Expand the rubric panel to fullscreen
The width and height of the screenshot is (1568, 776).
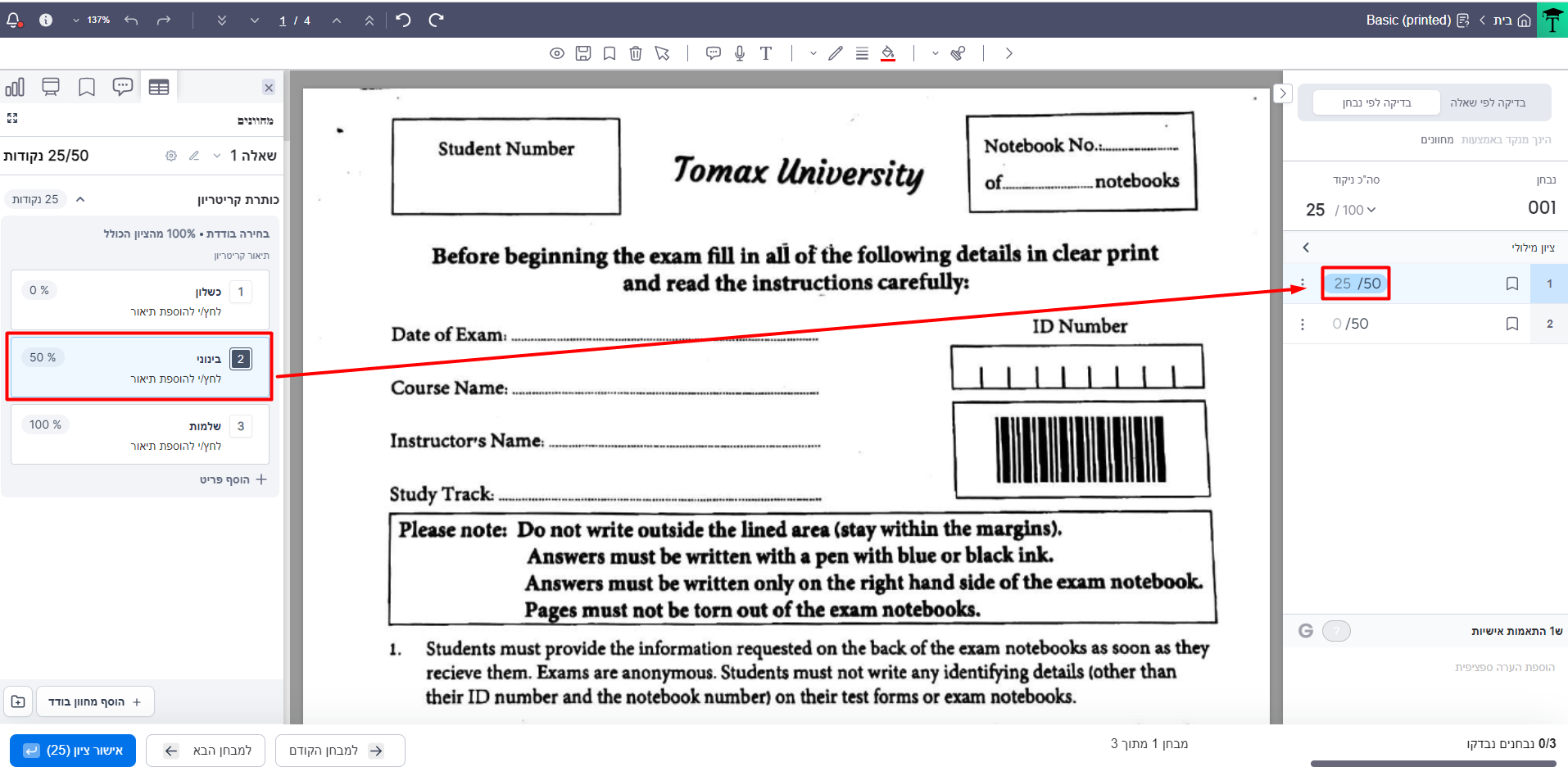click(12, 119)
